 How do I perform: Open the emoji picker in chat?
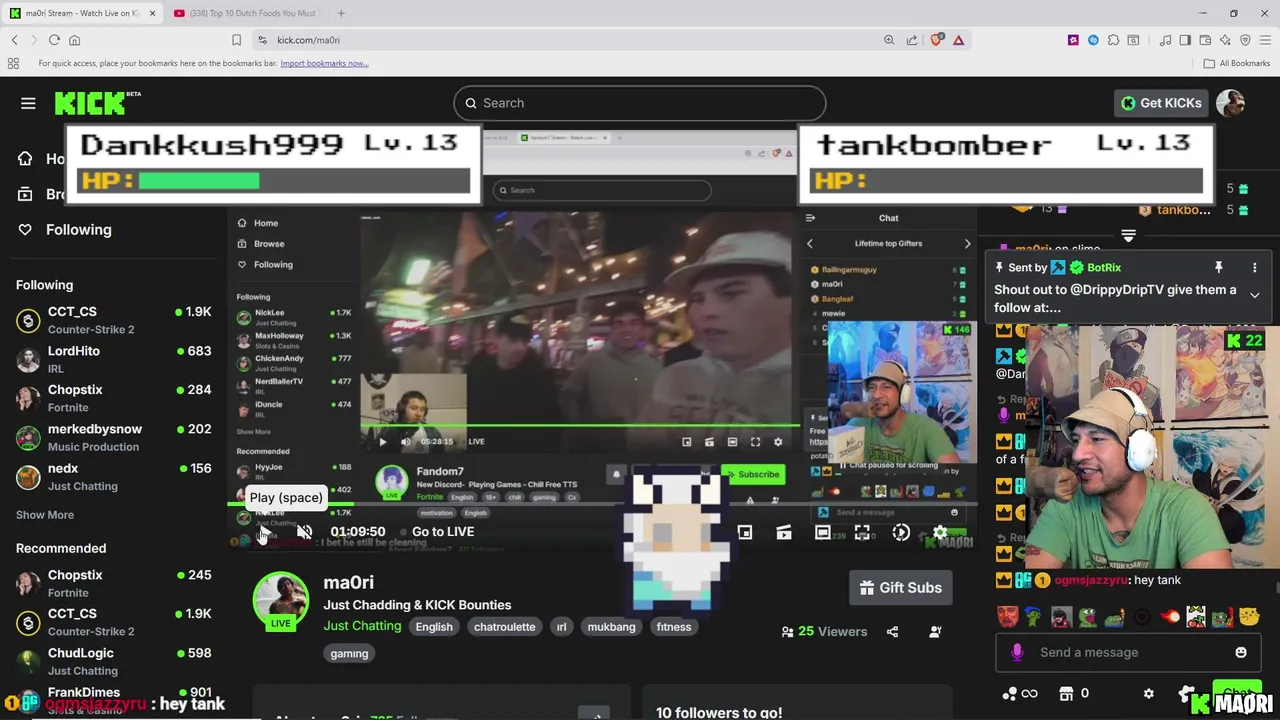click(1241, 652)
